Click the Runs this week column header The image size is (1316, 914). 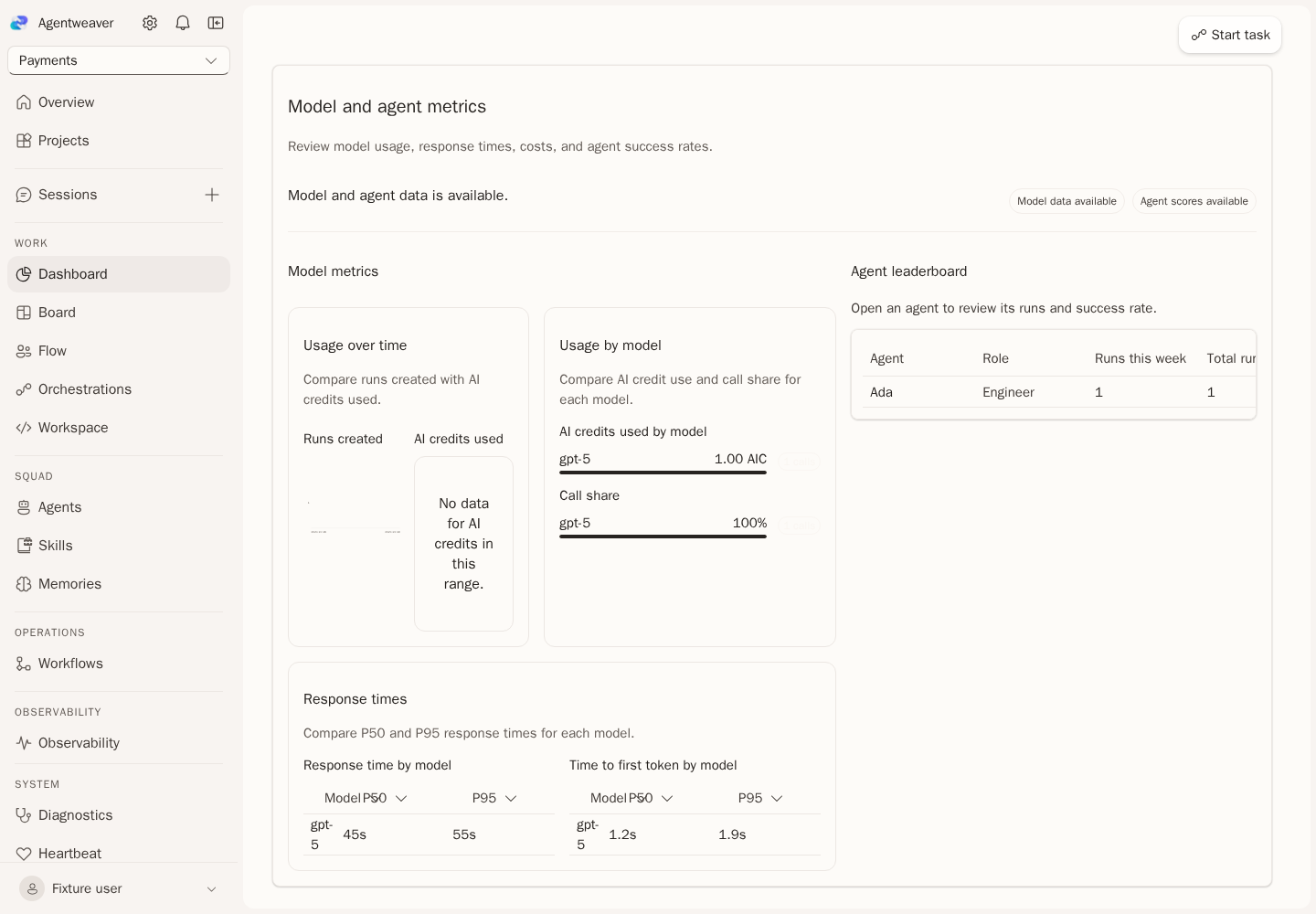(x=1141, y=358)
